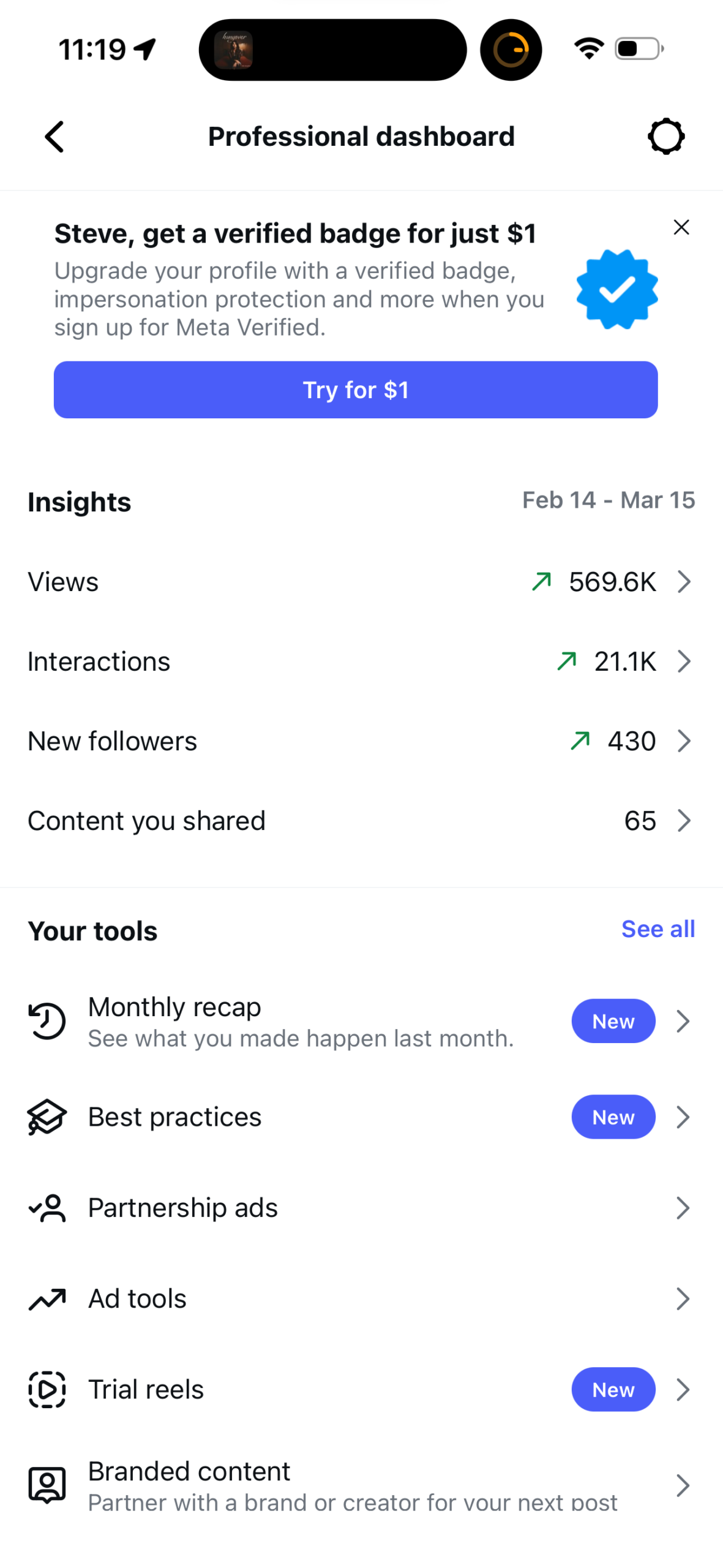This screenshot has width=723, height=1568.
Task: Tap the Best practices graduation cap icon
Action: [x=47, y=1117]
